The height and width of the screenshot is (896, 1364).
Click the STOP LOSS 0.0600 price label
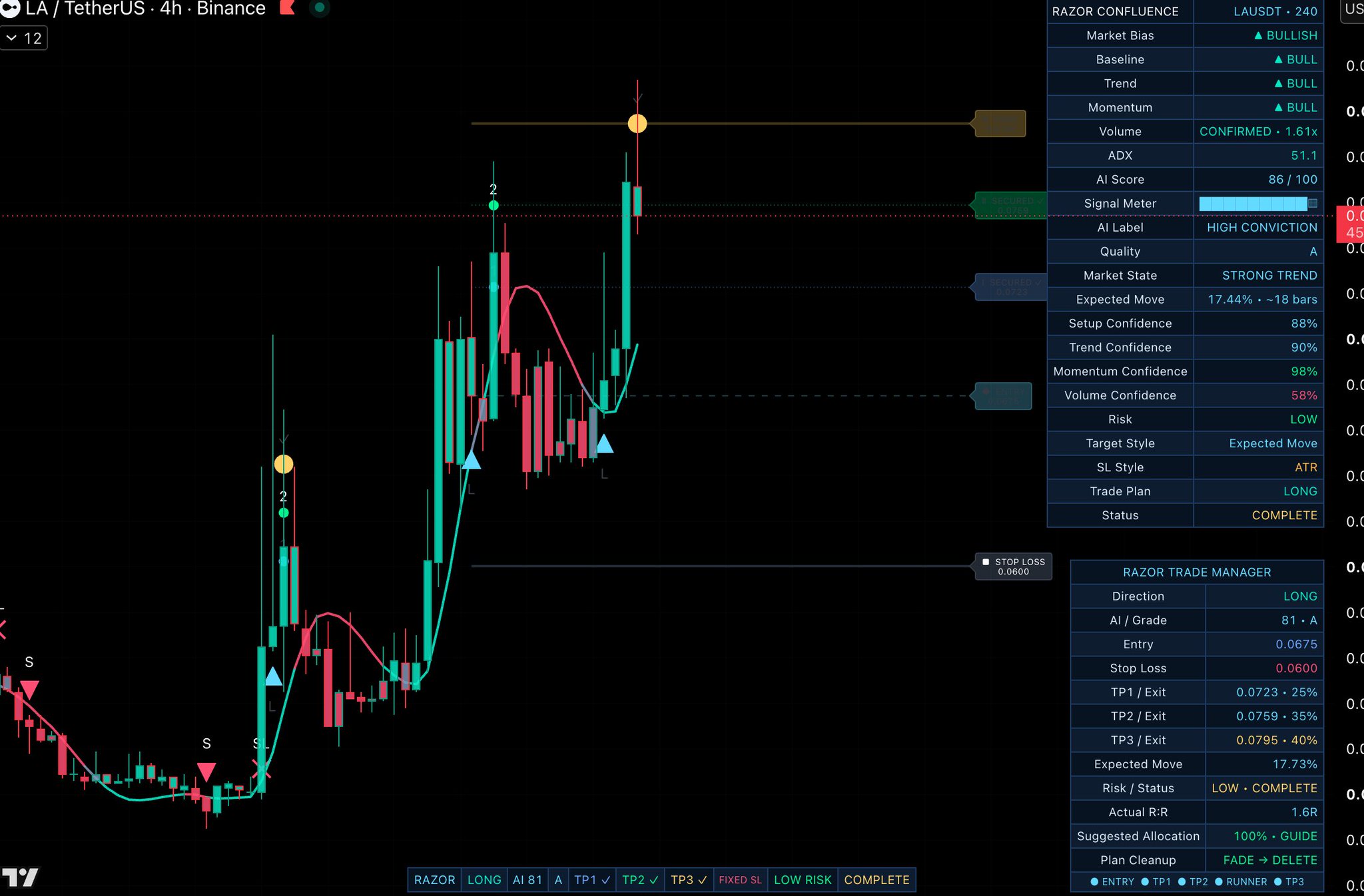pos(1014,566)
